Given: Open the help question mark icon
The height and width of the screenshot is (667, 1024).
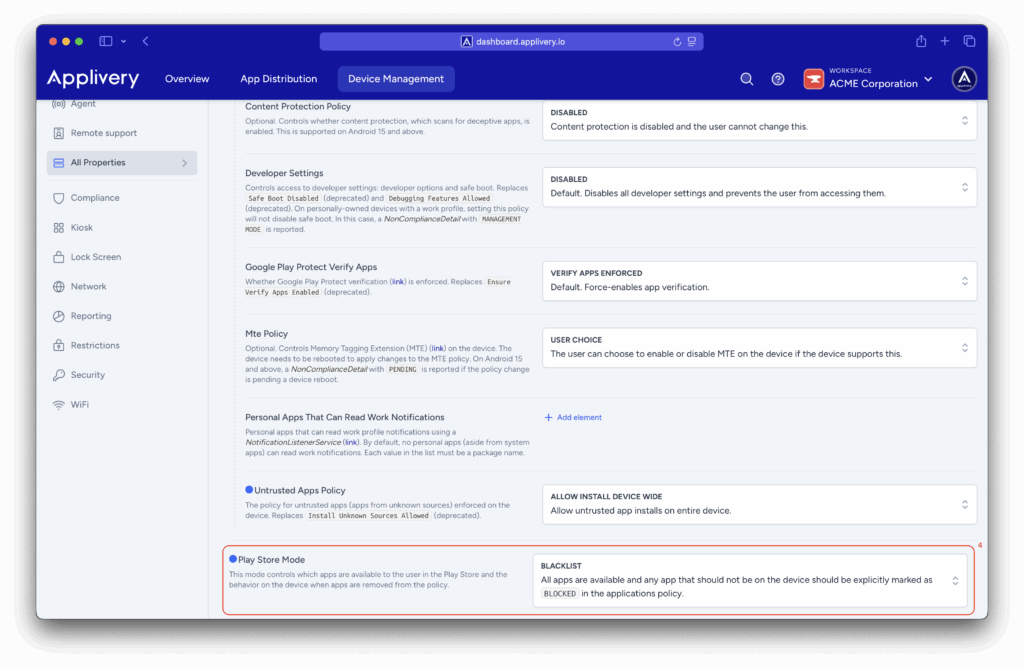Looking at the screenshot, I should (778, 79).
